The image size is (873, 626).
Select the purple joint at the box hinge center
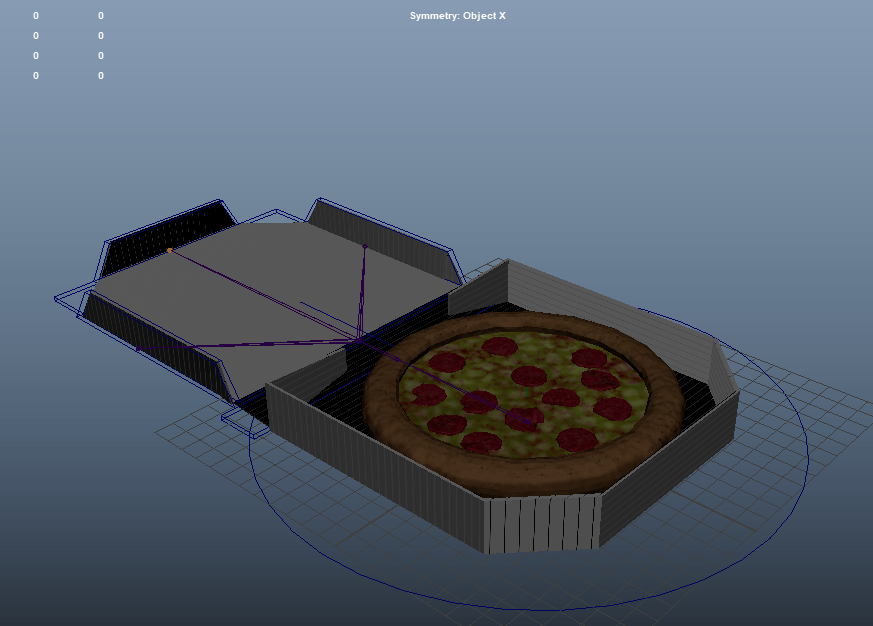click(359, 339)
